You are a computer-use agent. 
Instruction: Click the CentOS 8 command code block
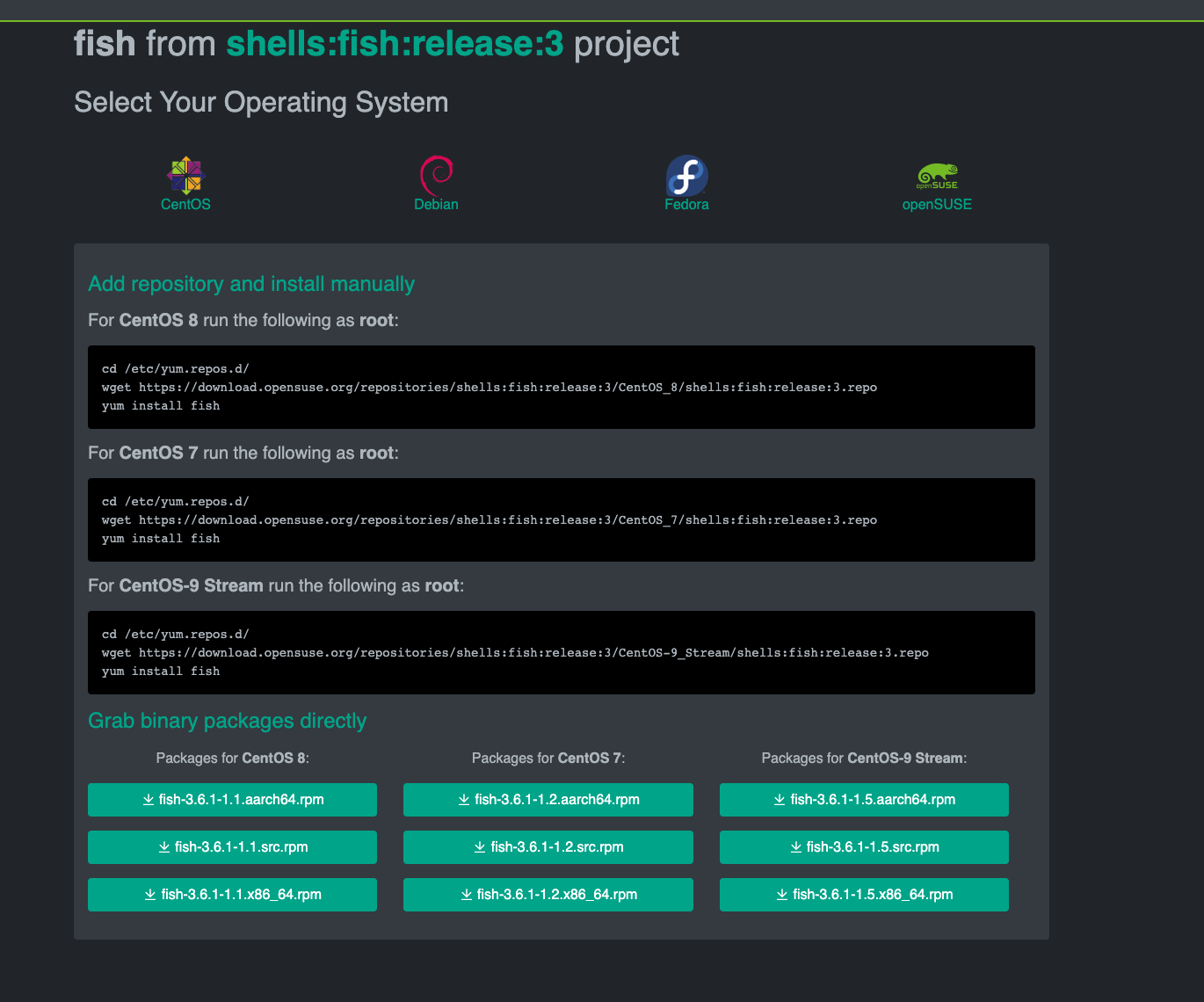click(x=562, y=387)
